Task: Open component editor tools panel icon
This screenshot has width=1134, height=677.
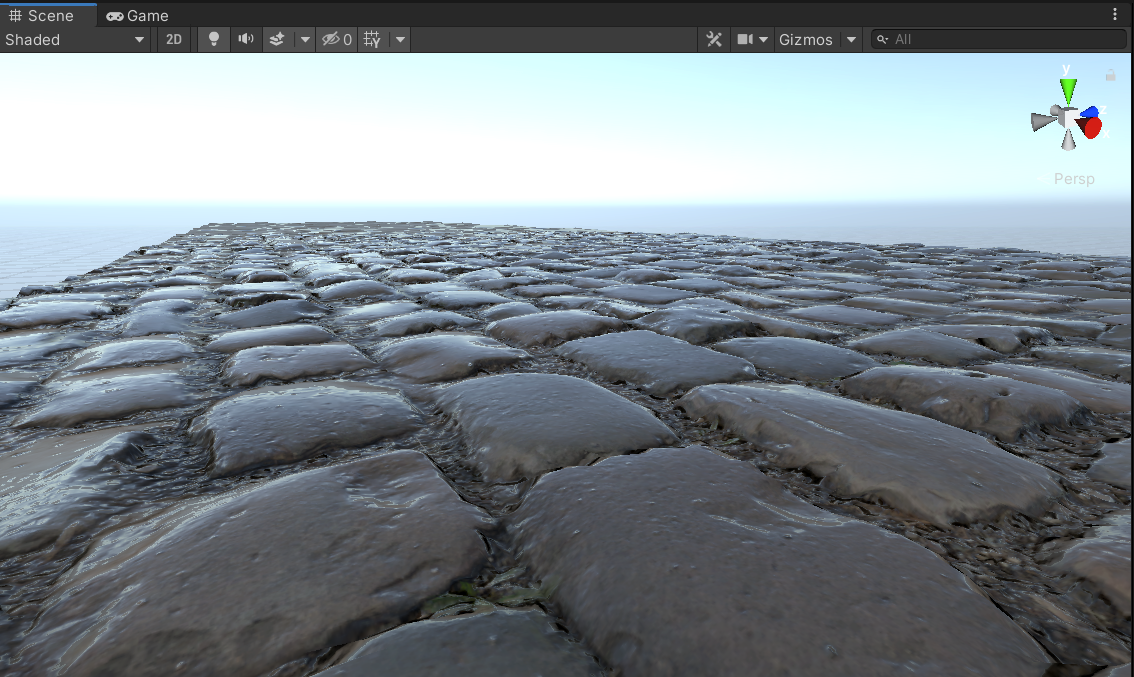Action: point(714,40)
